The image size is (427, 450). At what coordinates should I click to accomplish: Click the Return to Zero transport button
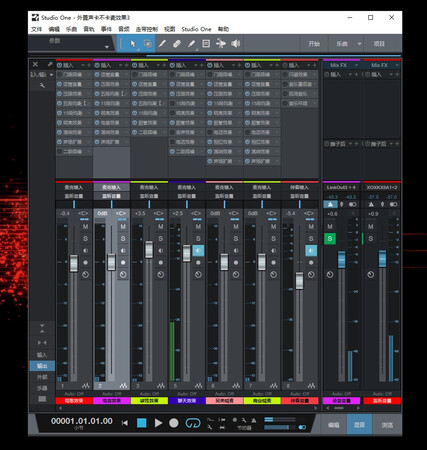click(x=125, y=423)
